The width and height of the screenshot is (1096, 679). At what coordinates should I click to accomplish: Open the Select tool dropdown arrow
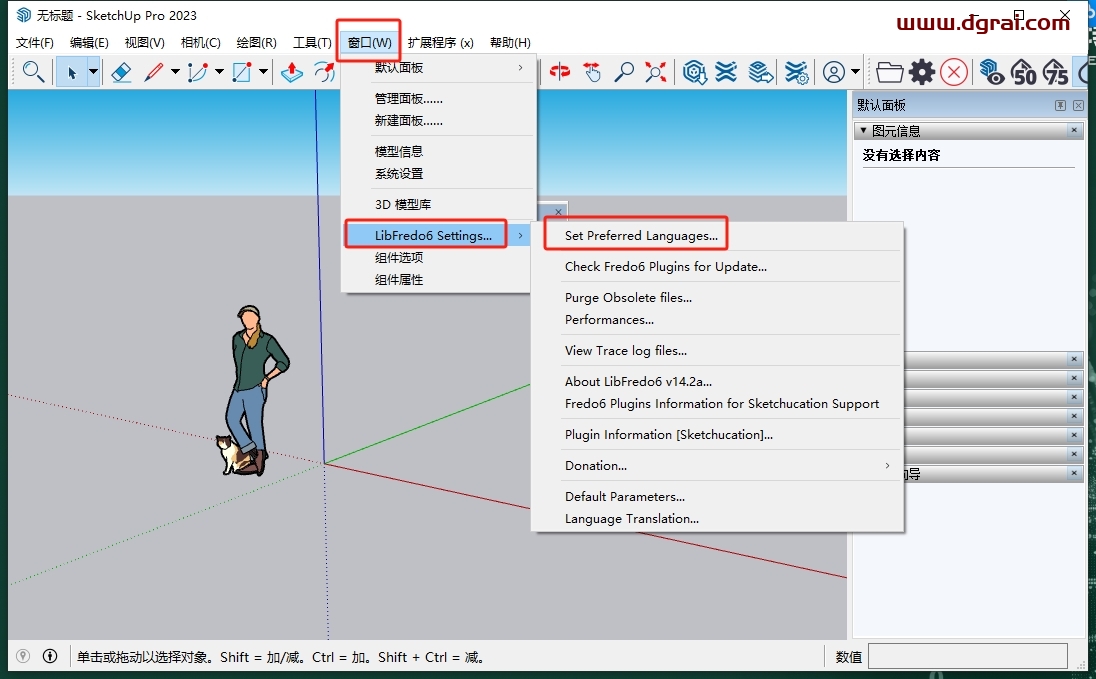click(x=93, y=72)
